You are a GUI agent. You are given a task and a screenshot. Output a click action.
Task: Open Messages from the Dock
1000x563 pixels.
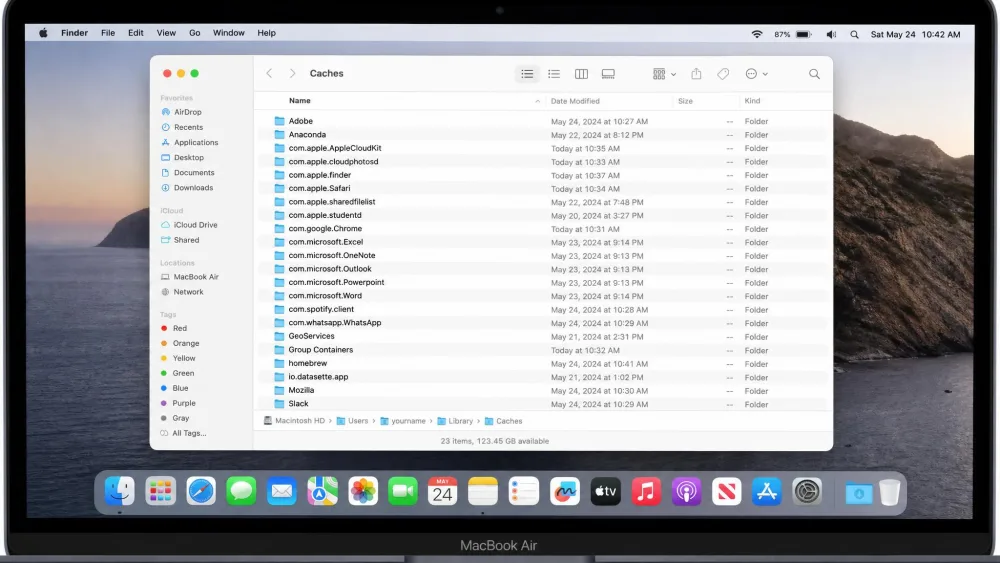click(x=241, y=492)
